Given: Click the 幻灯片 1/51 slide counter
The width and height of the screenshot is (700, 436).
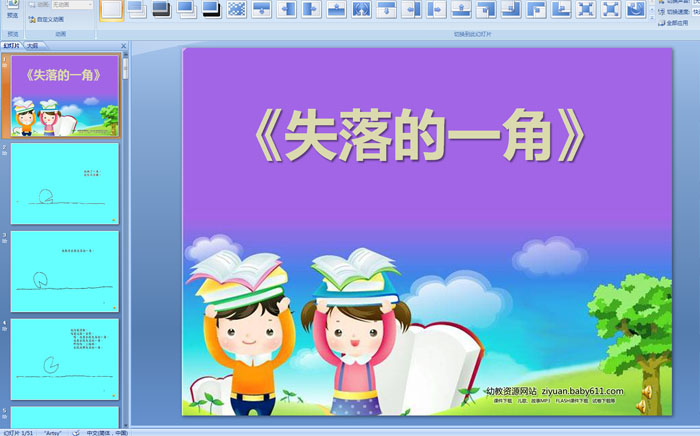Looking at the screenshot, I should pyautogui.click(x=18, y=432).
